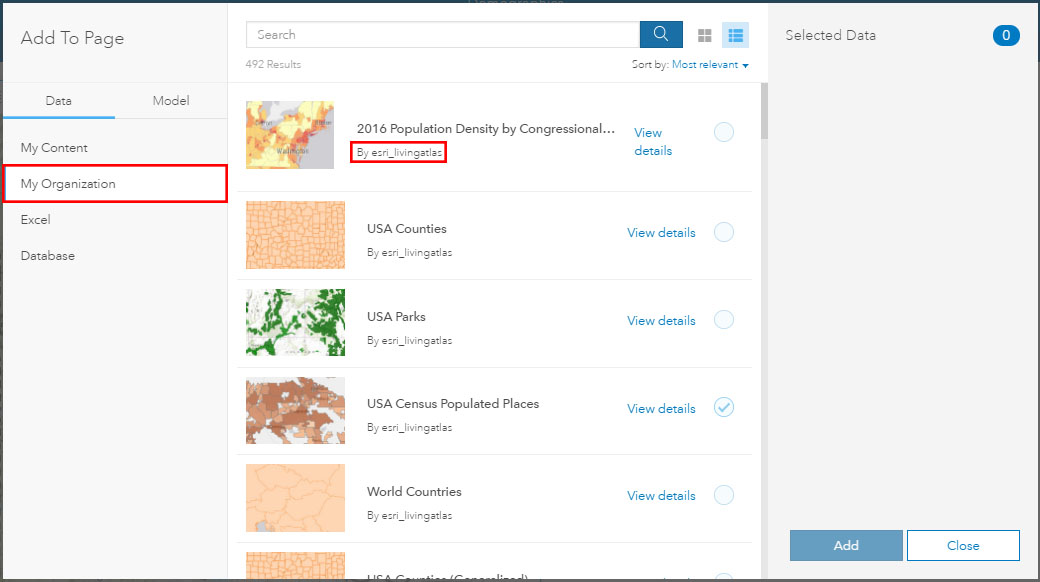Select the World Countries circle checkbox

click(x=724, y=495)
